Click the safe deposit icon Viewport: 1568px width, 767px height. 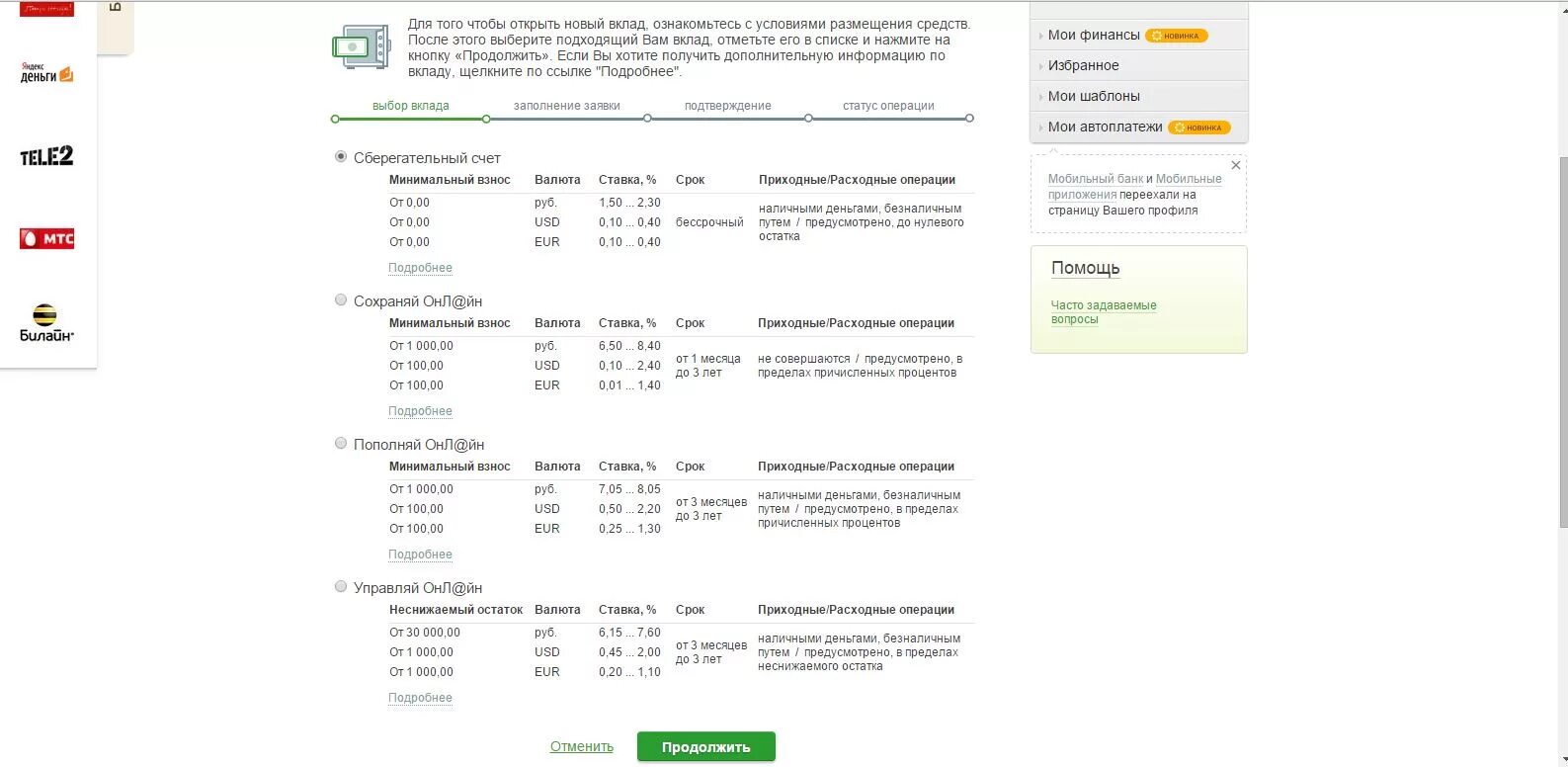[362, 46]
